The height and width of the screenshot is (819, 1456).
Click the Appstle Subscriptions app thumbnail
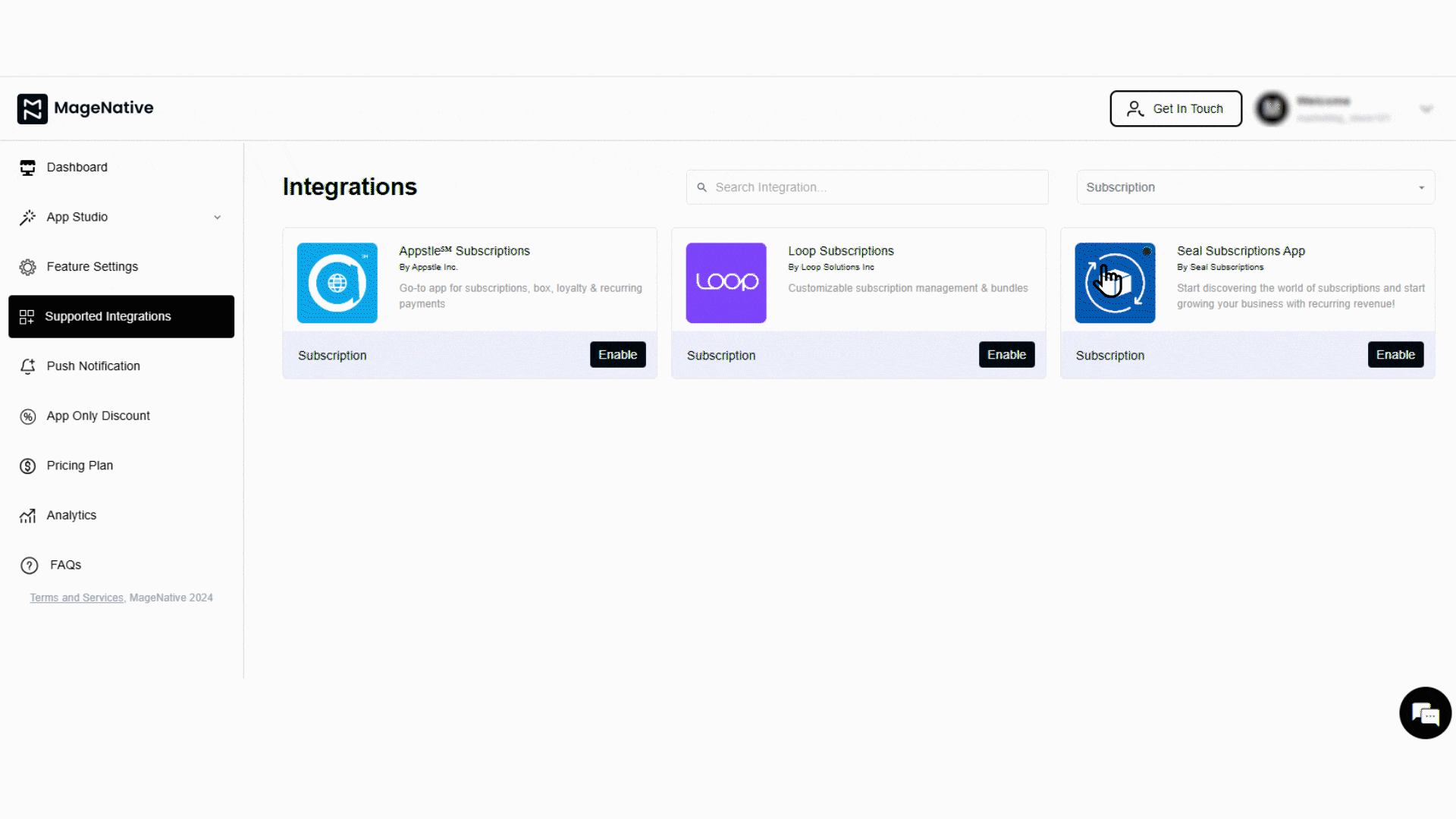[337, 283]
